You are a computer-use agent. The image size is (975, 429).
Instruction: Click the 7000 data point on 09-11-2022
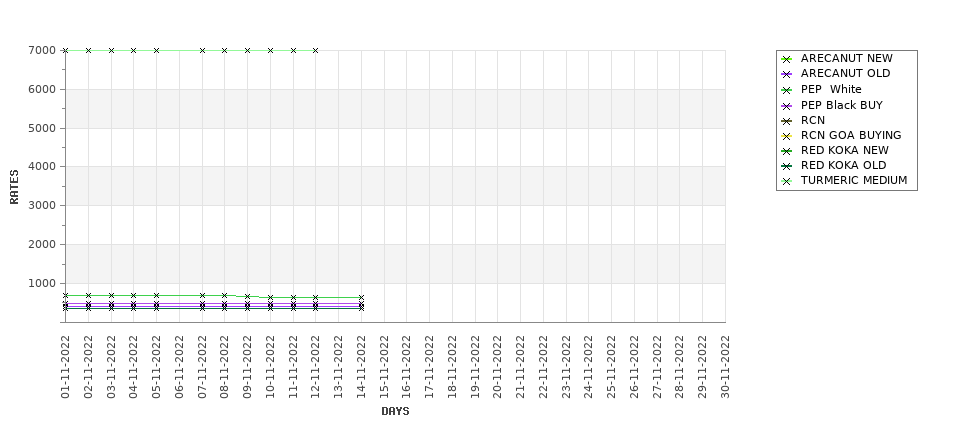point(247,50)
